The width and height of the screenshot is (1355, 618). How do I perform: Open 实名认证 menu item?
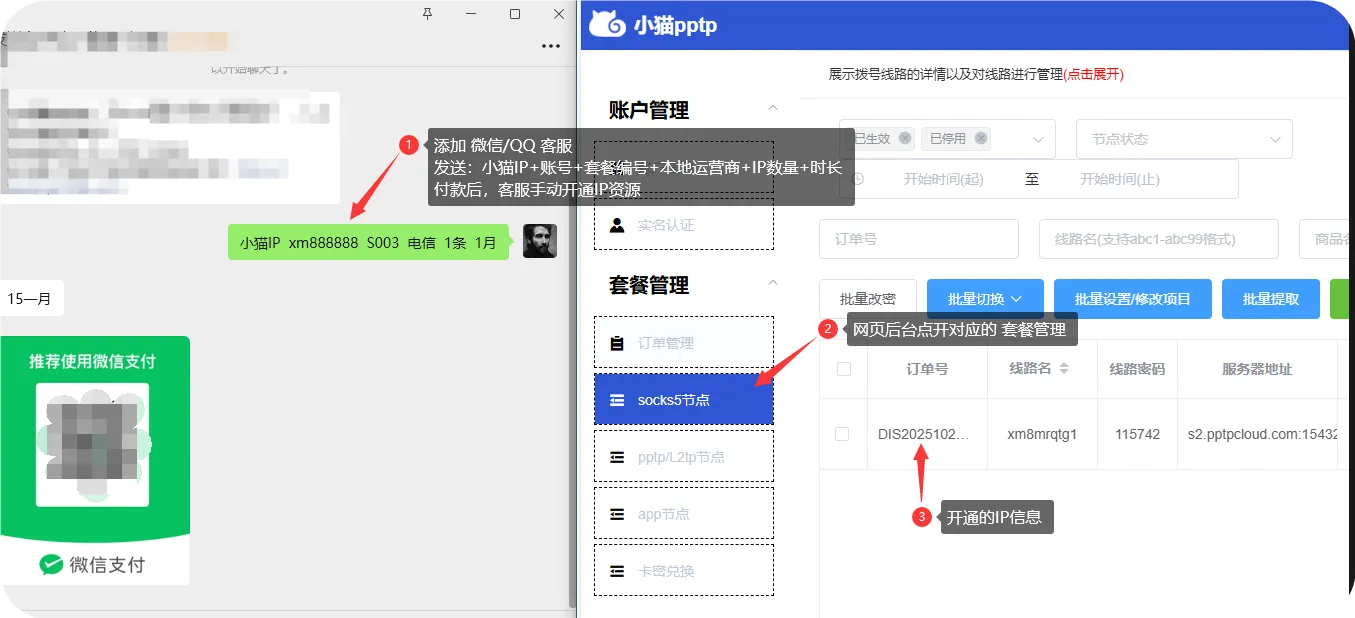[684, 225]
